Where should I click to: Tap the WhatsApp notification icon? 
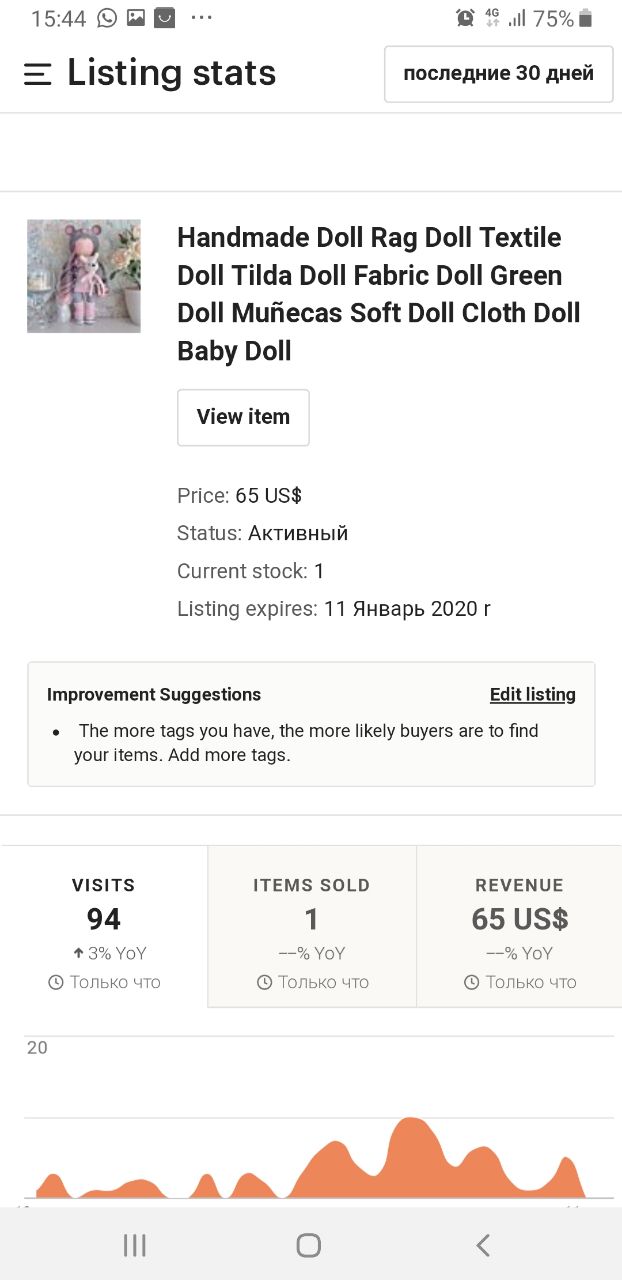point(107,18)
